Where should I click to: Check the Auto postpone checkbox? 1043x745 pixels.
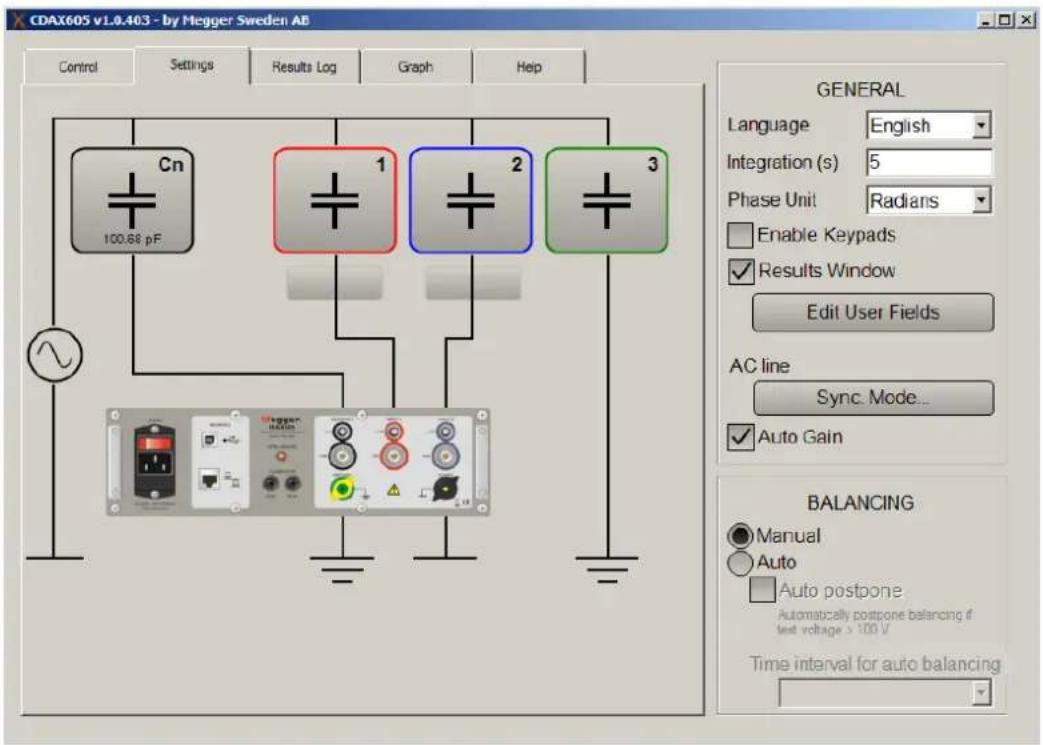point(762,589)
